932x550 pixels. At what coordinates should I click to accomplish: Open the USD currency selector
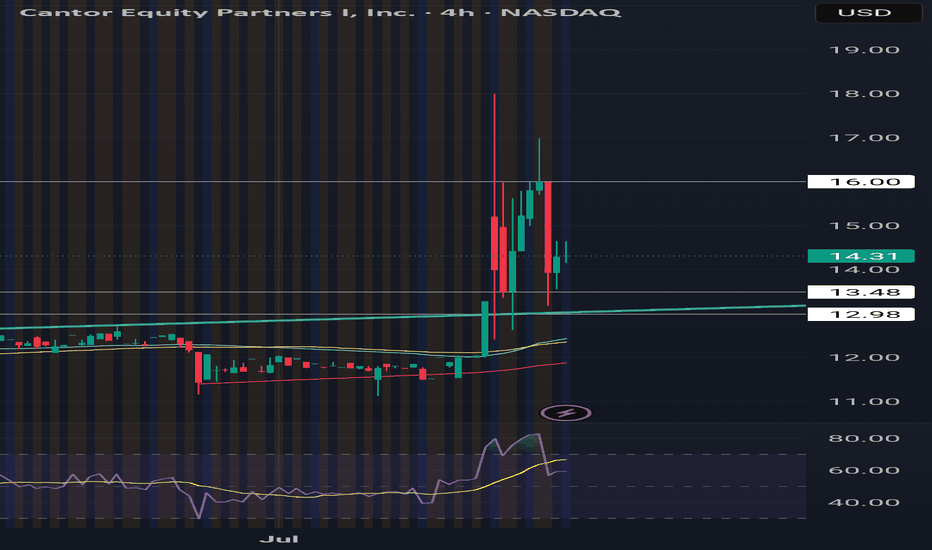(868, 12)
